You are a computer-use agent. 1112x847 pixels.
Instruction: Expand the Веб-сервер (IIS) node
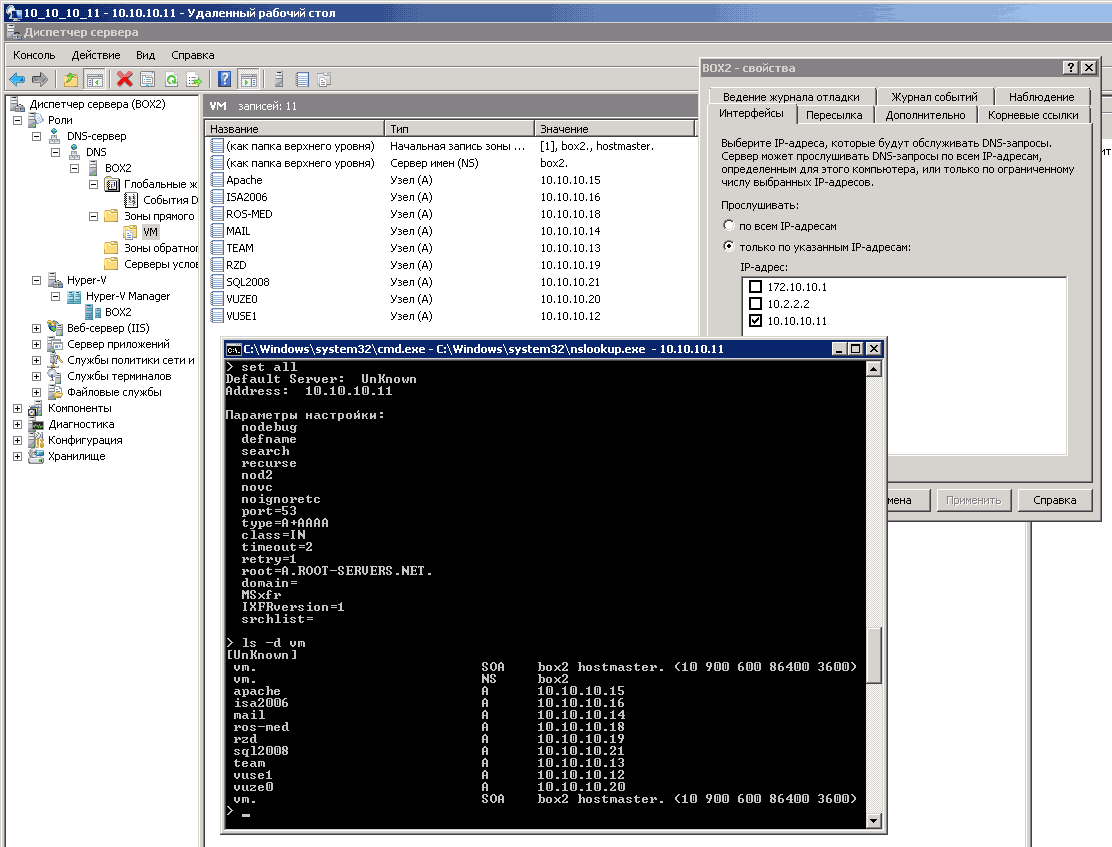coord(37,328)
